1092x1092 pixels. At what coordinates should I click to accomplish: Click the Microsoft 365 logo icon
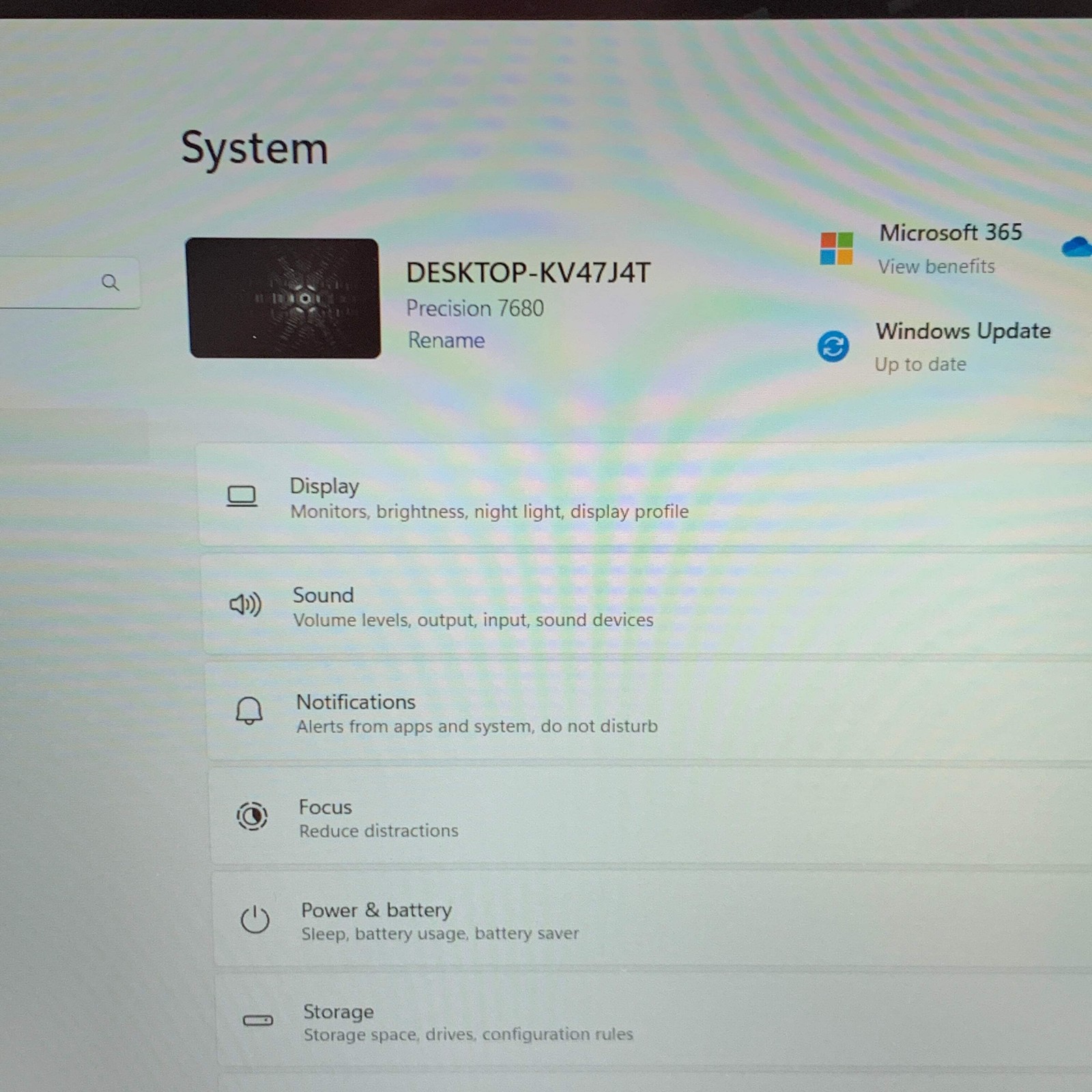click(x=836, y=248)
